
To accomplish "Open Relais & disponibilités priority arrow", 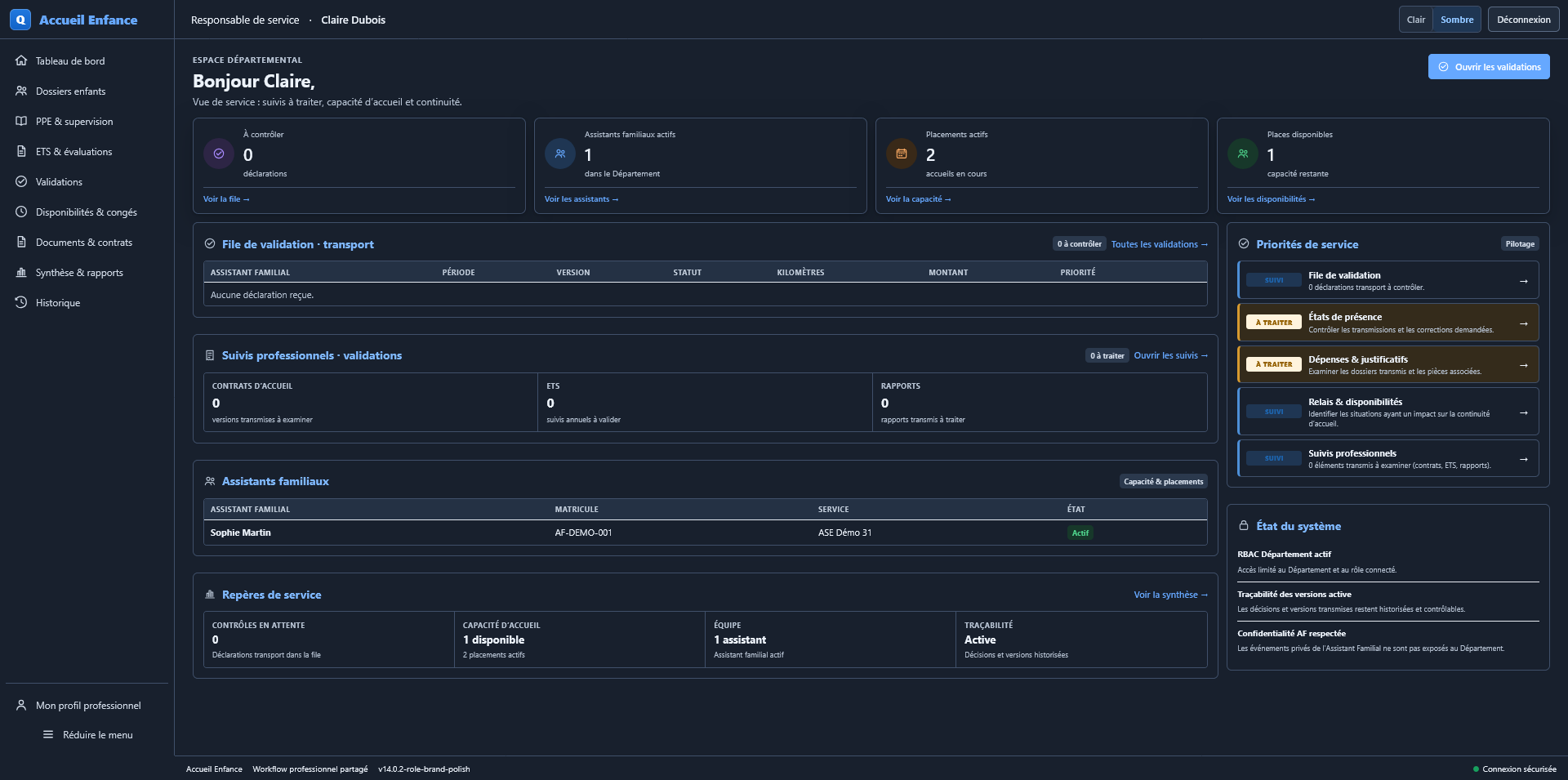I will (1523, 412).
